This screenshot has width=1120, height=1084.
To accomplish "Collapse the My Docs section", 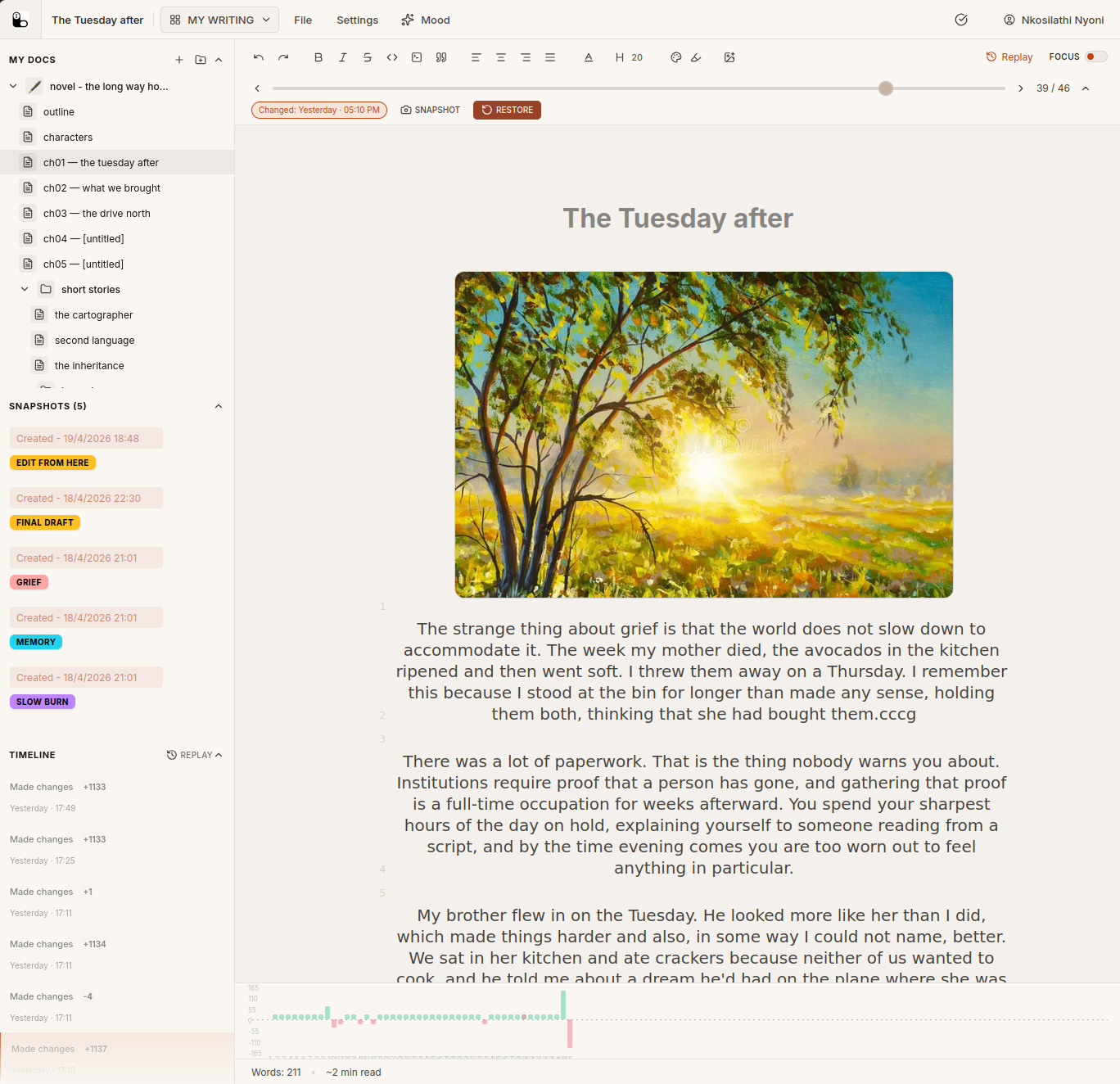I will pos(219,60).
